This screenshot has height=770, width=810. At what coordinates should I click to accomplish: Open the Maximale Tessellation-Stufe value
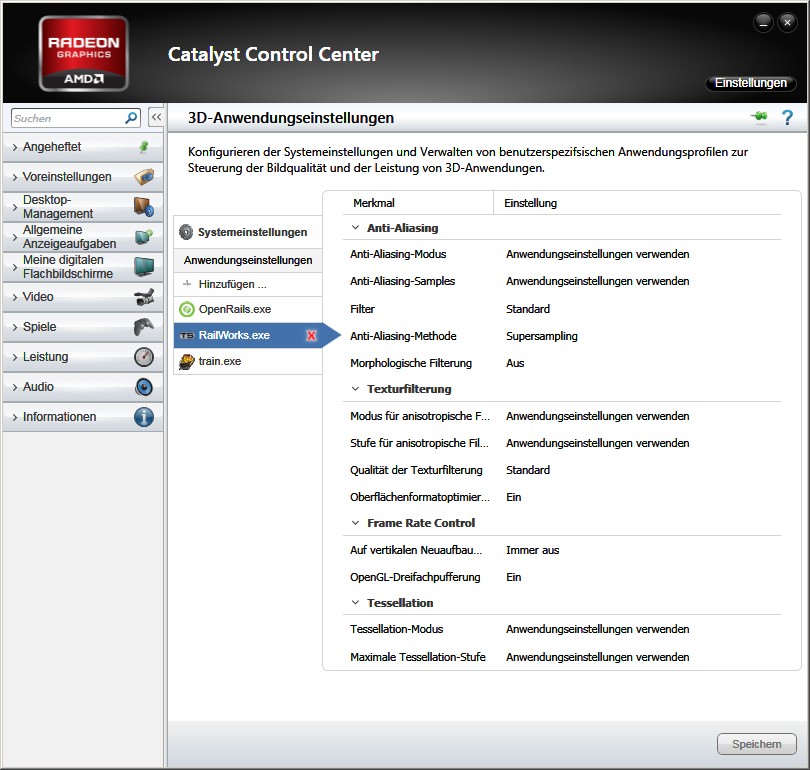coord(598,657)
